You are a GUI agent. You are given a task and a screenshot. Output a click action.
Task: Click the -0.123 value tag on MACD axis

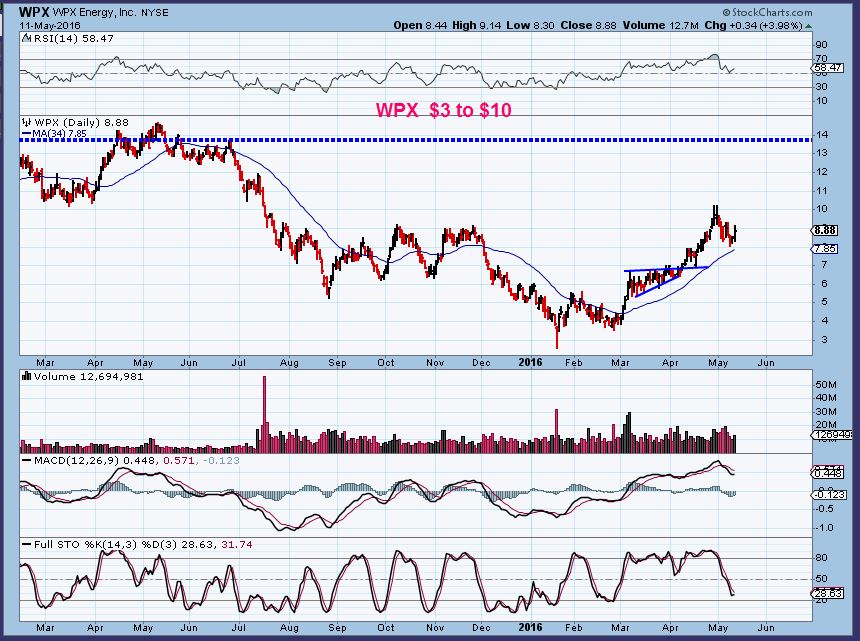pos(828,495)
